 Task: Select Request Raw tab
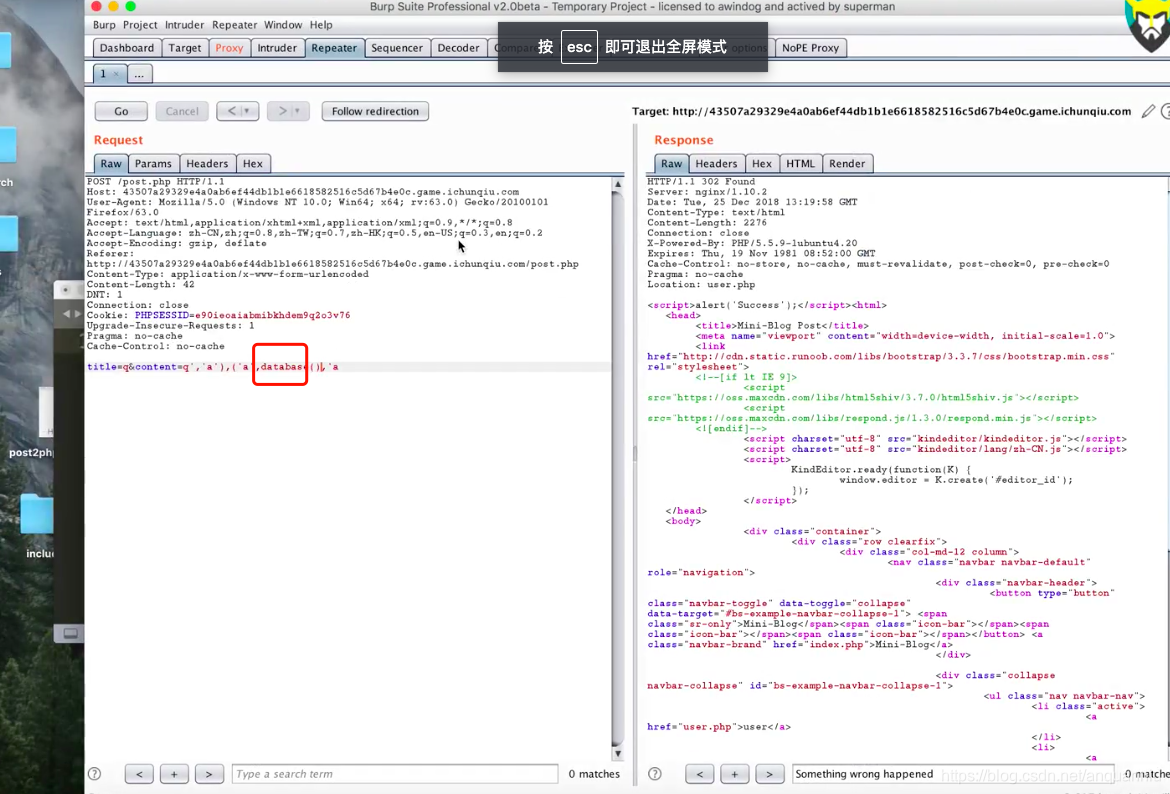(x=110, y=163)
